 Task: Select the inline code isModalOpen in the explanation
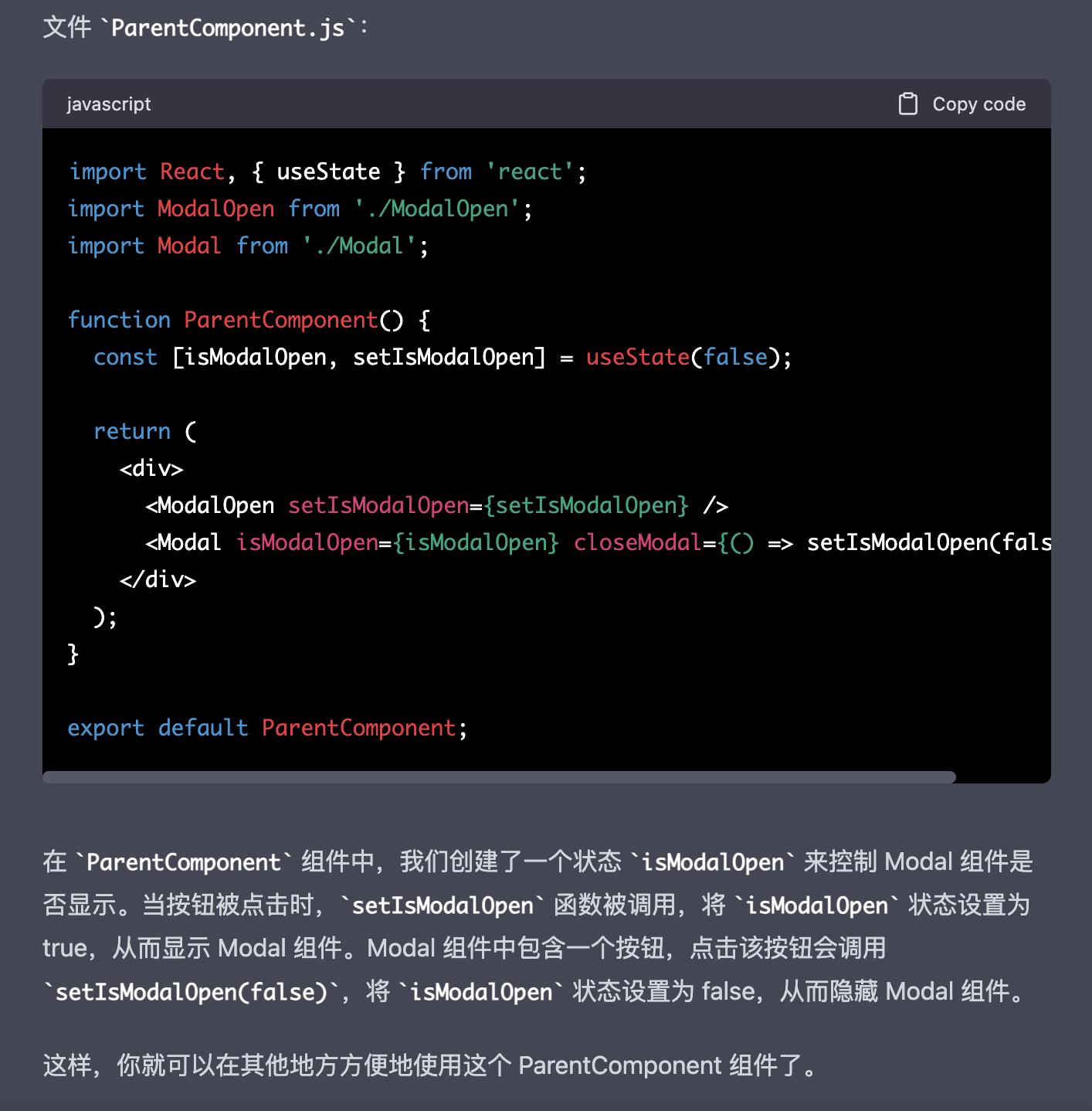click(x=709, y=862)
